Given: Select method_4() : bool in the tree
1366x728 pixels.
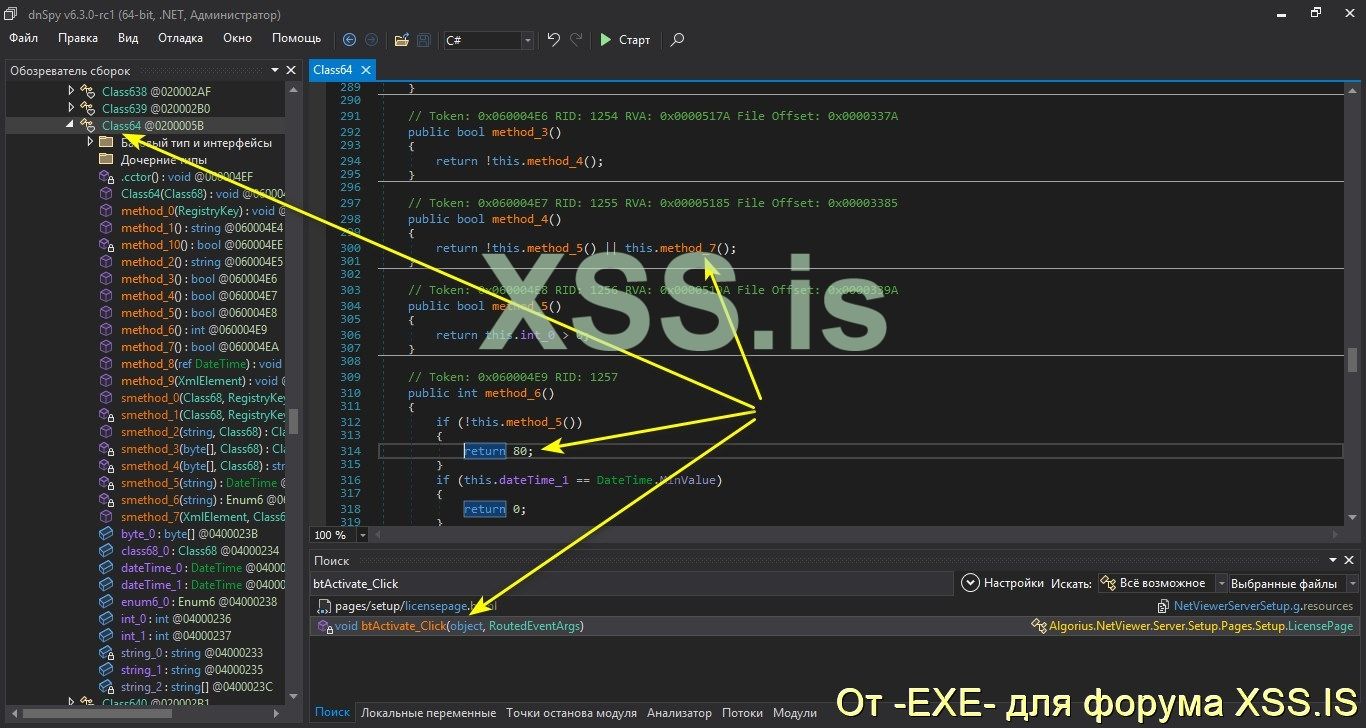Looking at the screenshot, I should [x=190, y=296].
